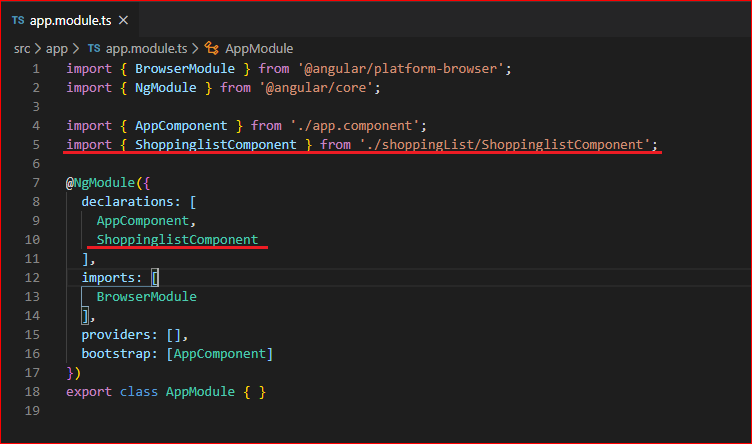
Task: Open the app.module.ts breadcrumb segment
Action: coord(146,48)
